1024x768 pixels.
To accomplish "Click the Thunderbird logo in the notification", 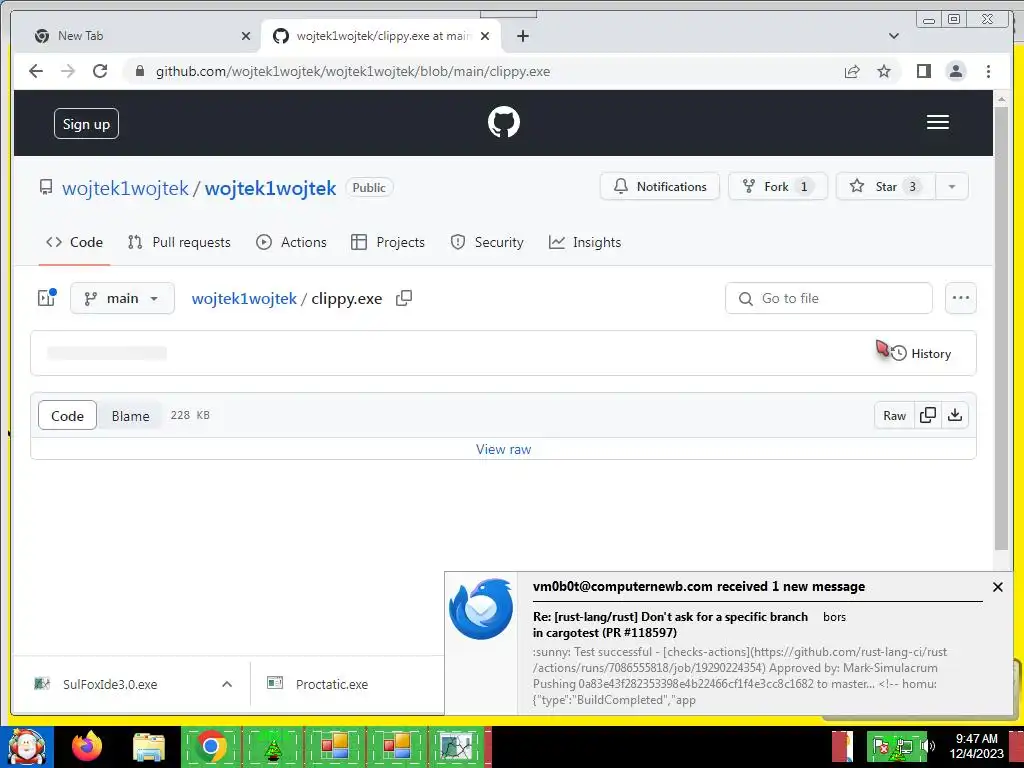I will (x=481, y=609).
